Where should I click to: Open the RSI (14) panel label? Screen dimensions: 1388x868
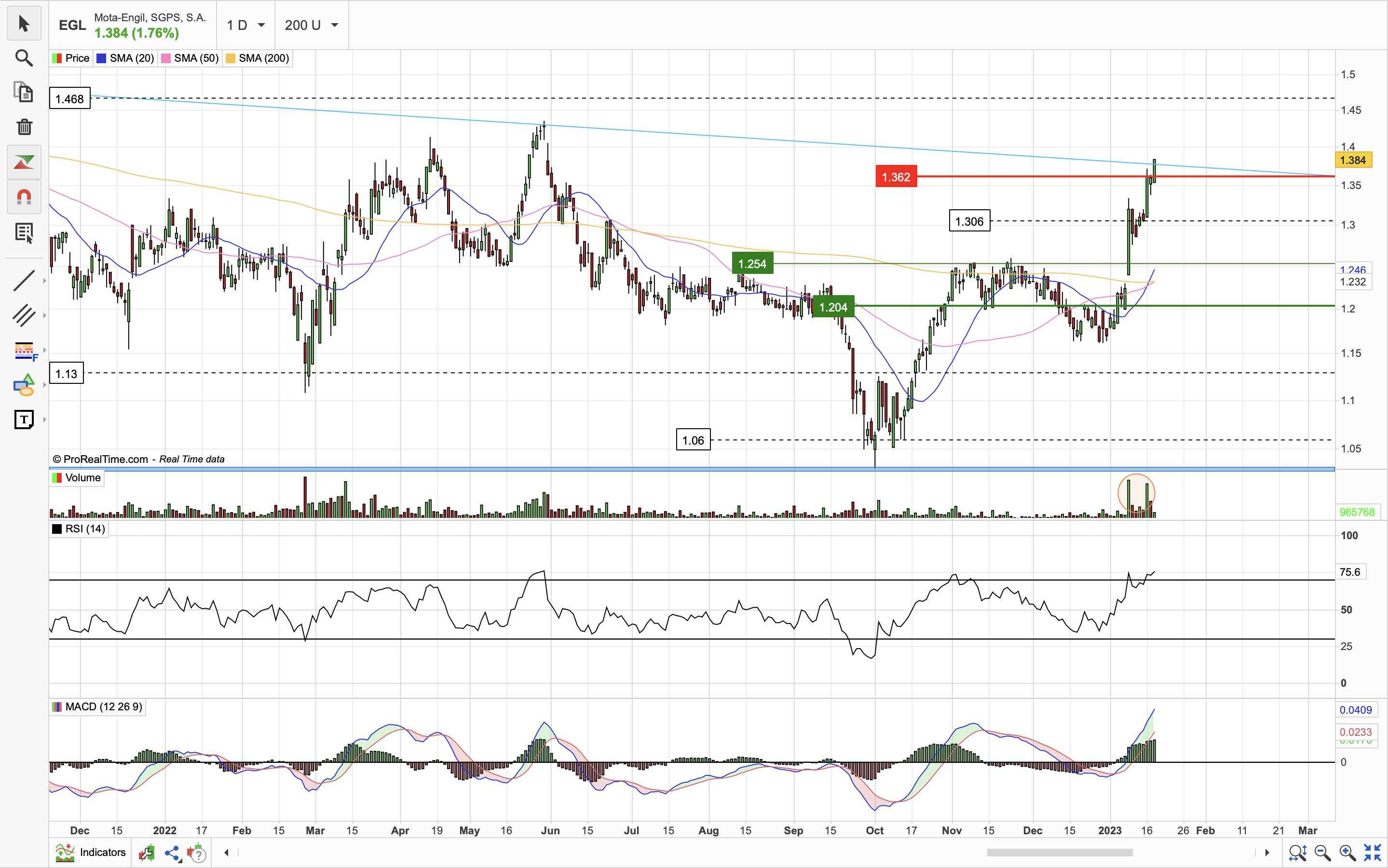point(79,529)
